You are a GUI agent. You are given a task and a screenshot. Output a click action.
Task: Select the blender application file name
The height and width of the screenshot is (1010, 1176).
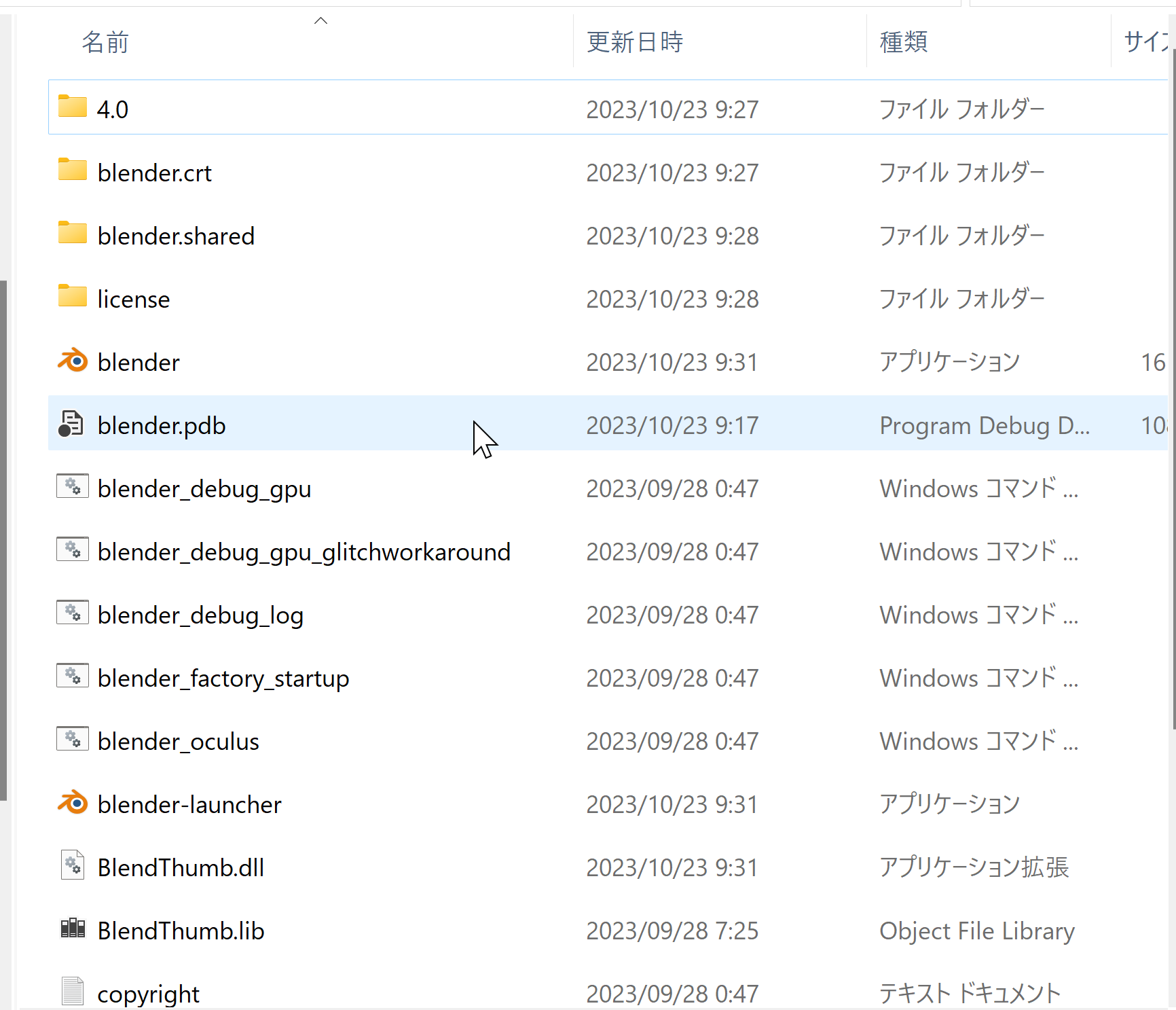coord(139,362)
